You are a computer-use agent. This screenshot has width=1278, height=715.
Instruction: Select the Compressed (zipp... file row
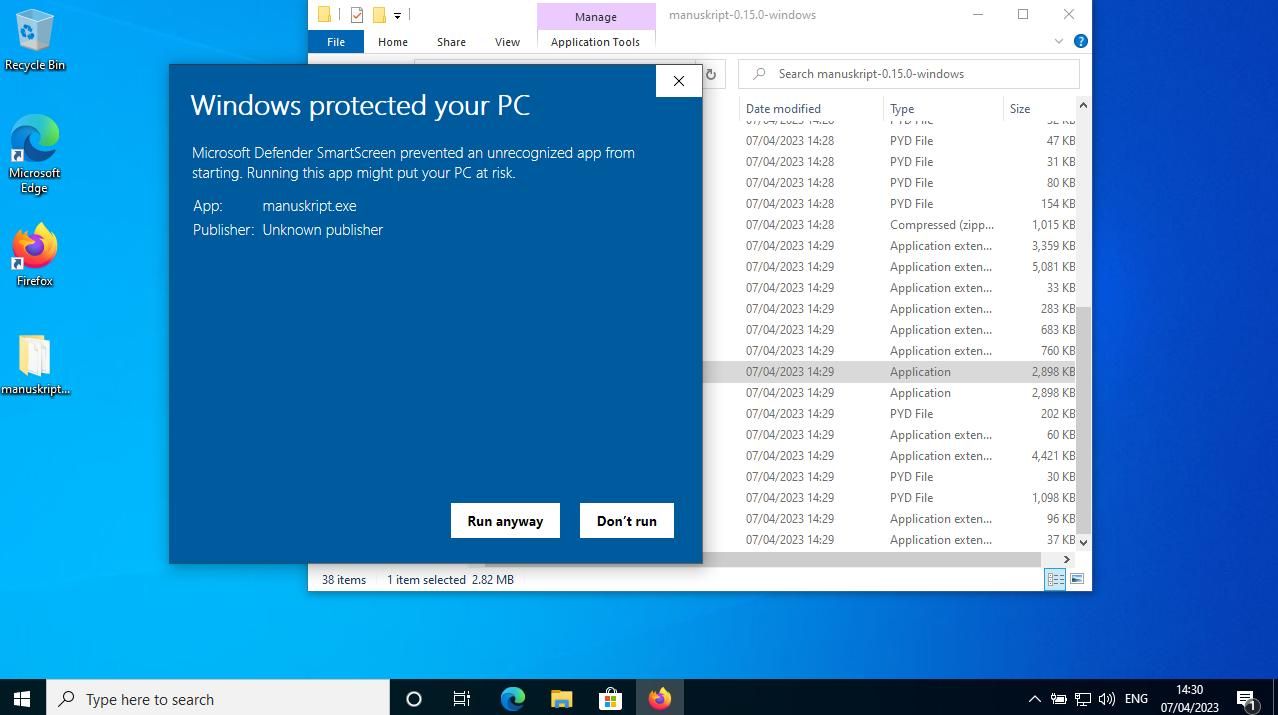click(x=890, y=225)
